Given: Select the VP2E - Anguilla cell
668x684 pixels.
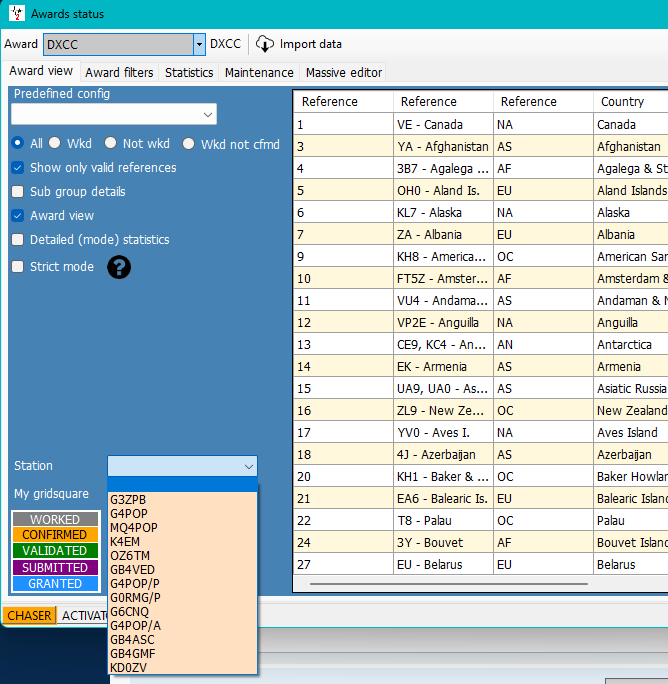Looking at the screenshot, I should (443, 322).
